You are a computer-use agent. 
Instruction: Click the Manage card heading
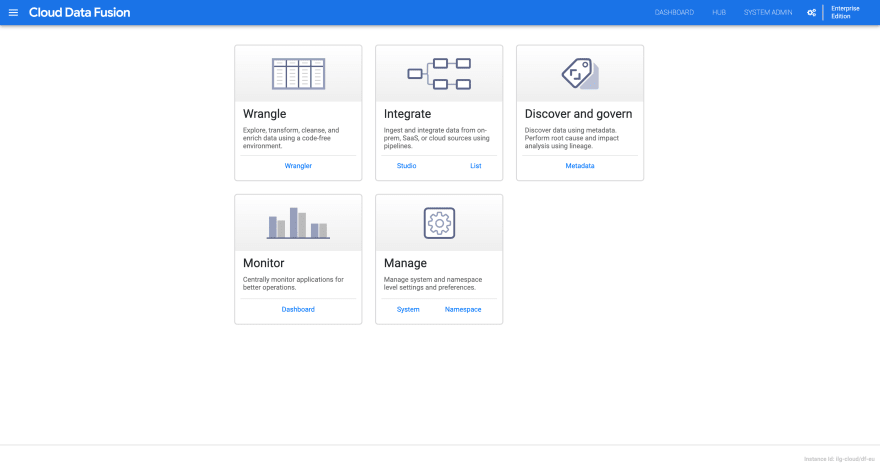click(405, 263)
